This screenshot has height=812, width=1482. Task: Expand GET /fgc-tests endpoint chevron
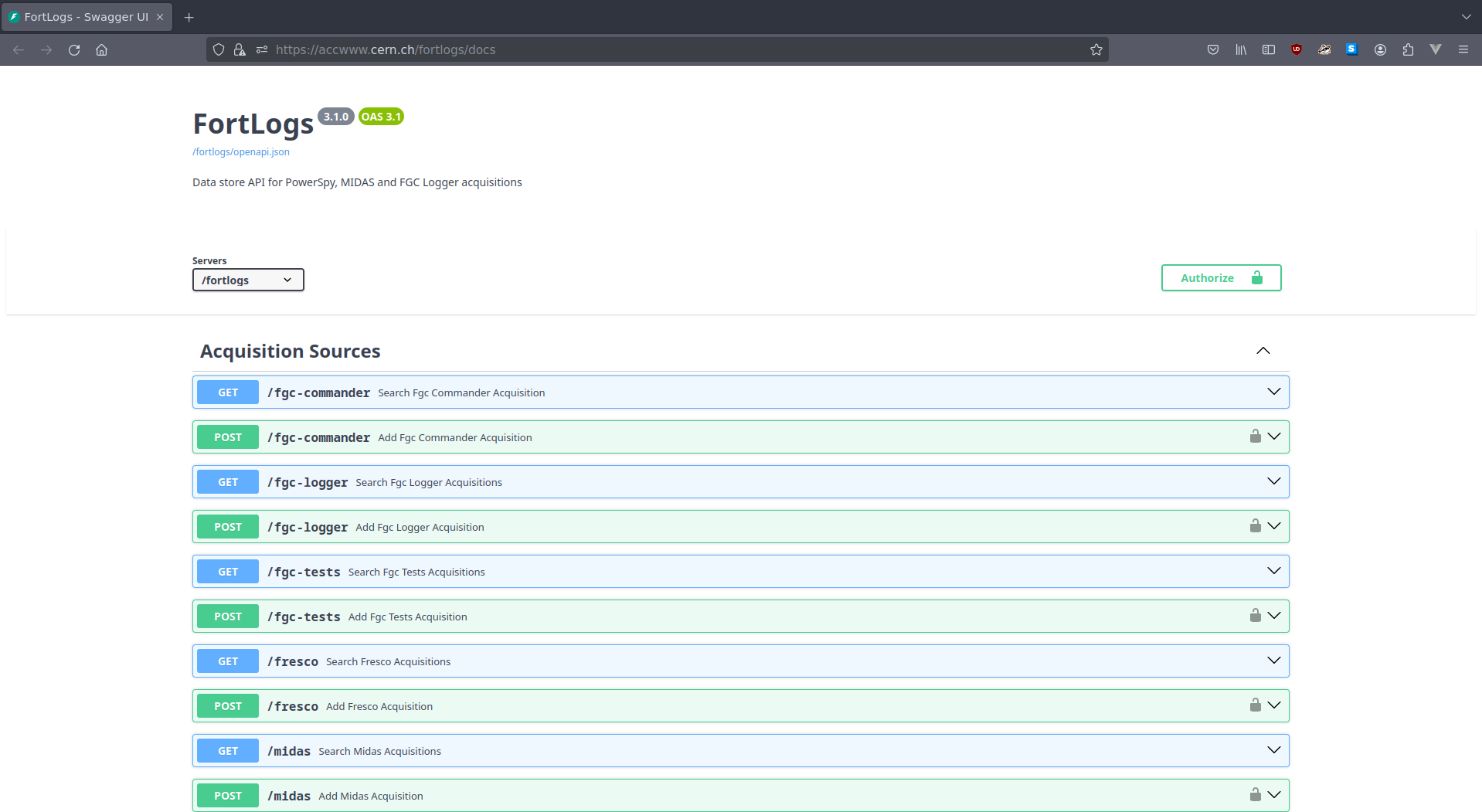(1274, 571)
